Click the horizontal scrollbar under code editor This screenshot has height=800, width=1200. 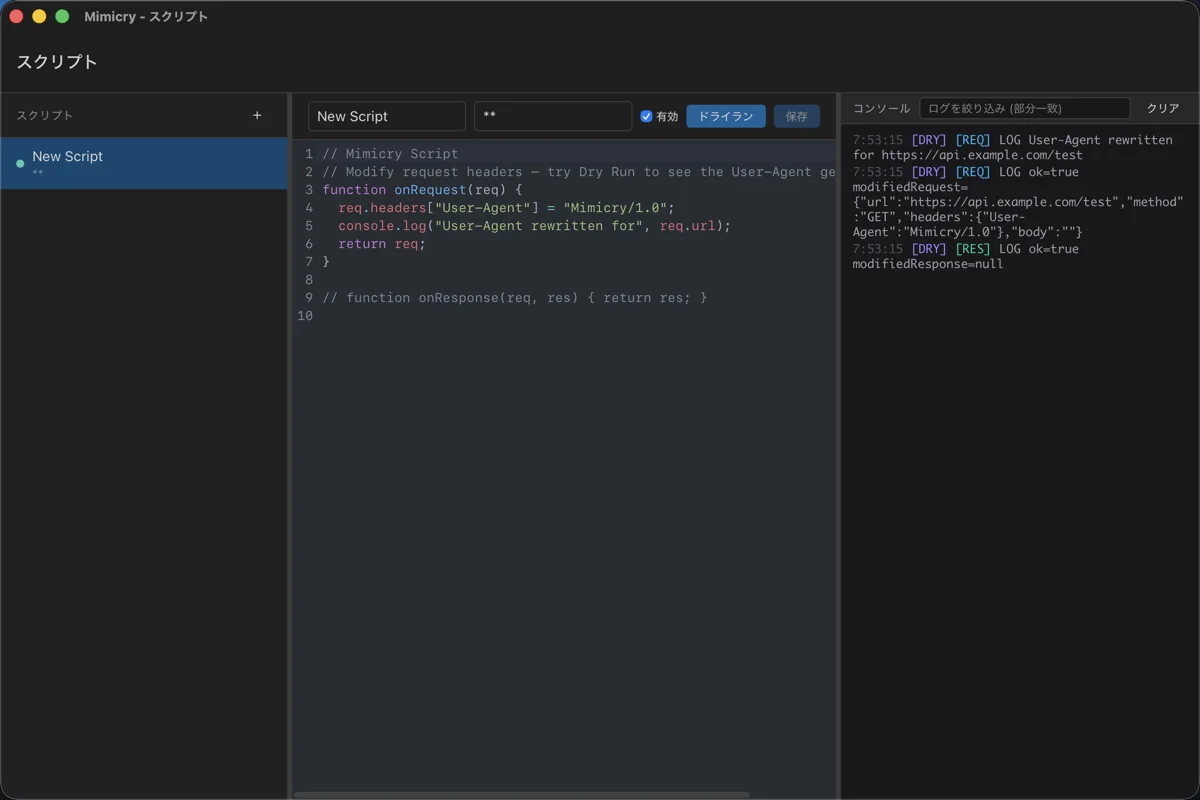coord(522,795)
